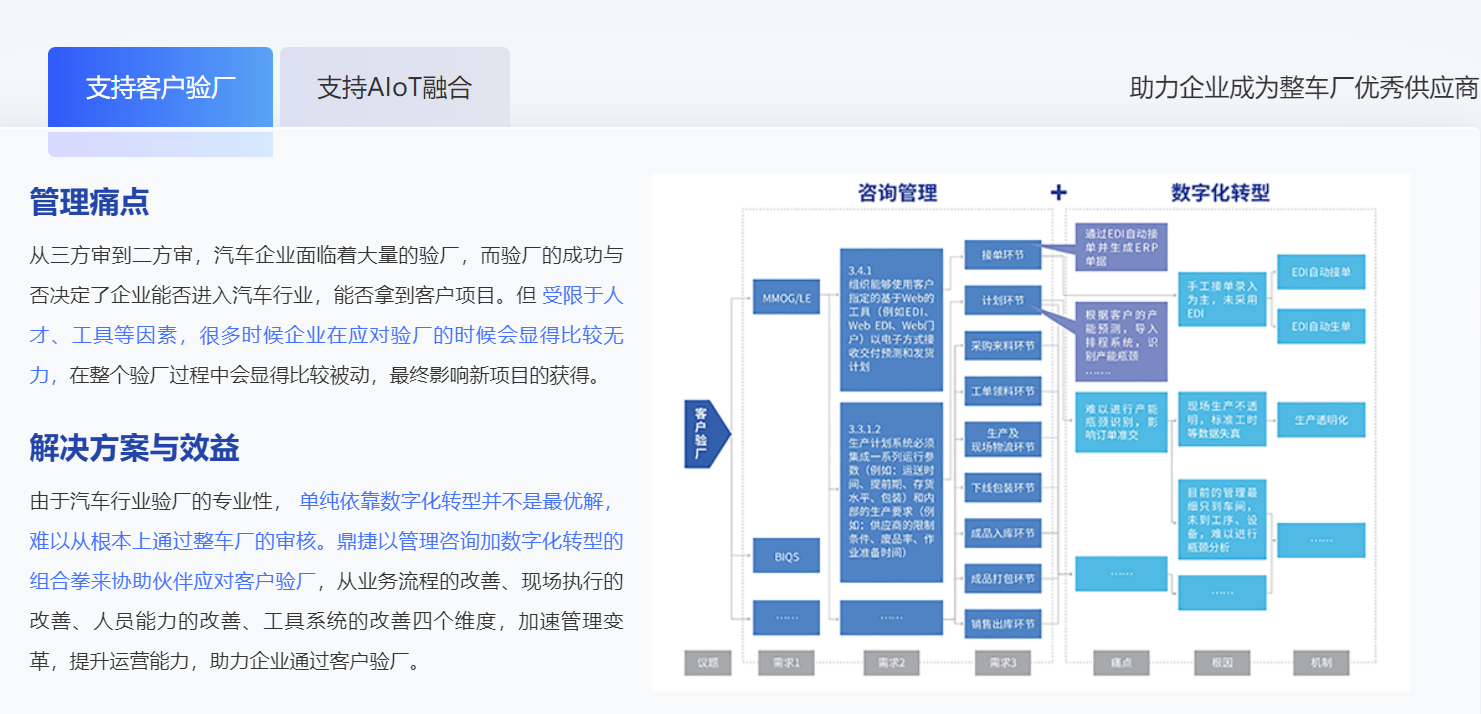Click the MMOG/LE box

[786, 298]
